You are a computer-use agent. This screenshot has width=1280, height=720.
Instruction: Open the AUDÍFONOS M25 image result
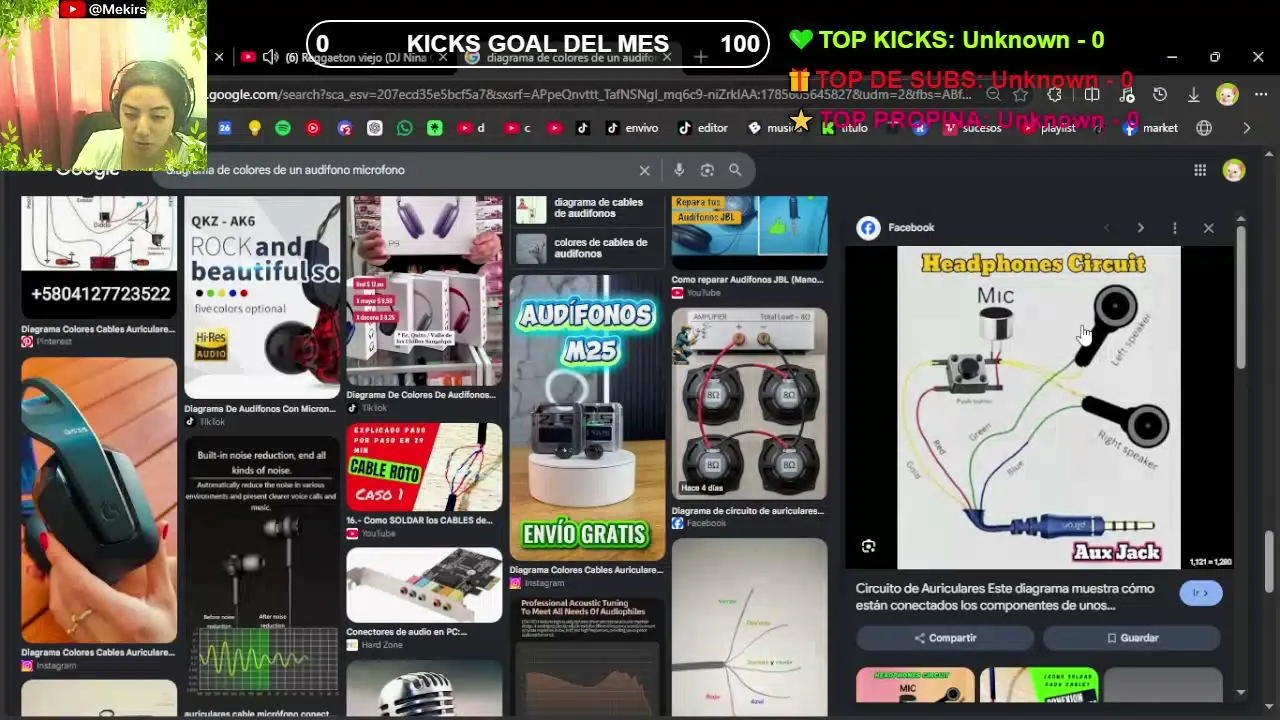pos(587,417)
